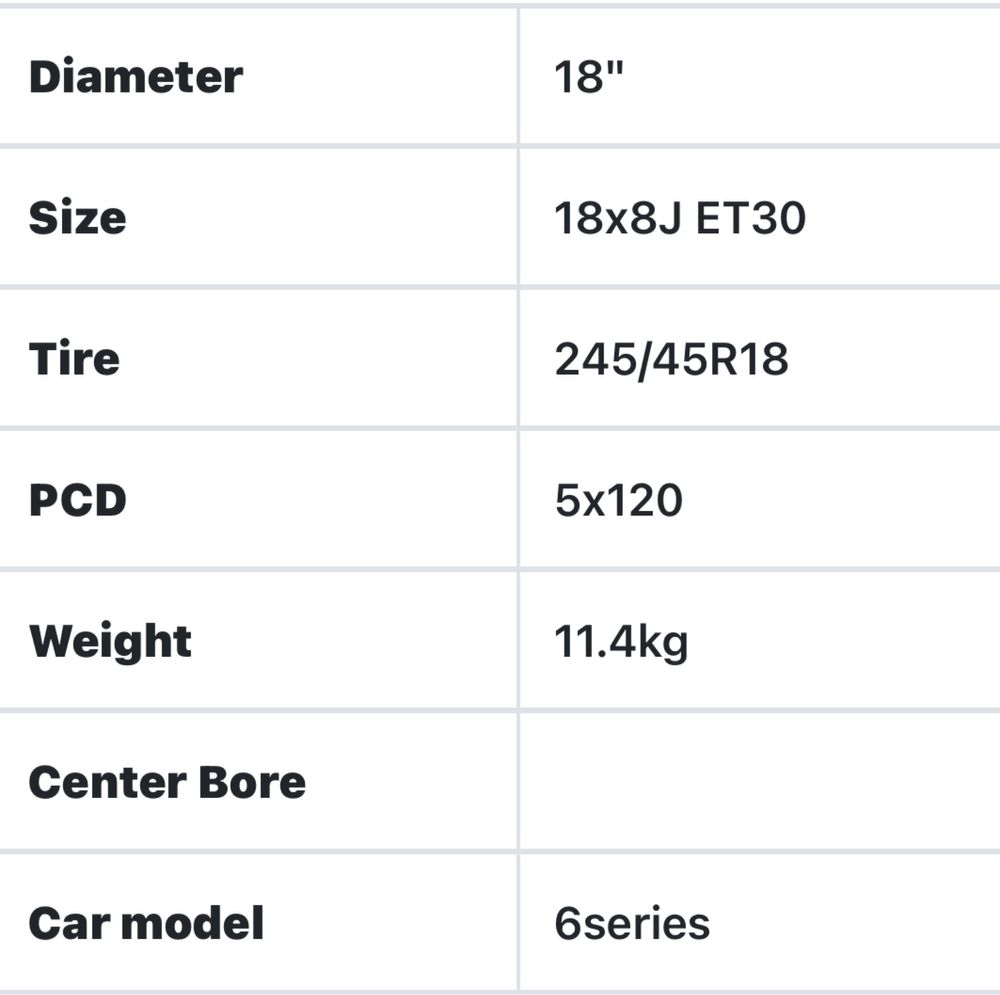Select the 11.4kg weight value
This screenshot has height=995, width=1000.
[x=621, y=643]
